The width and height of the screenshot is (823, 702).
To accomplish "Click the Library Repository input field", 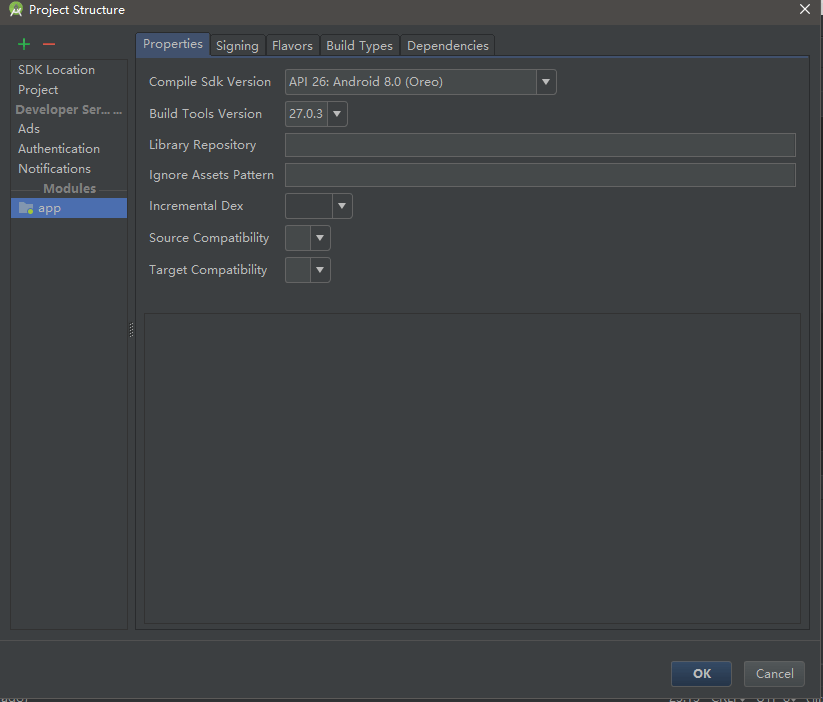I will pos(540,145).
